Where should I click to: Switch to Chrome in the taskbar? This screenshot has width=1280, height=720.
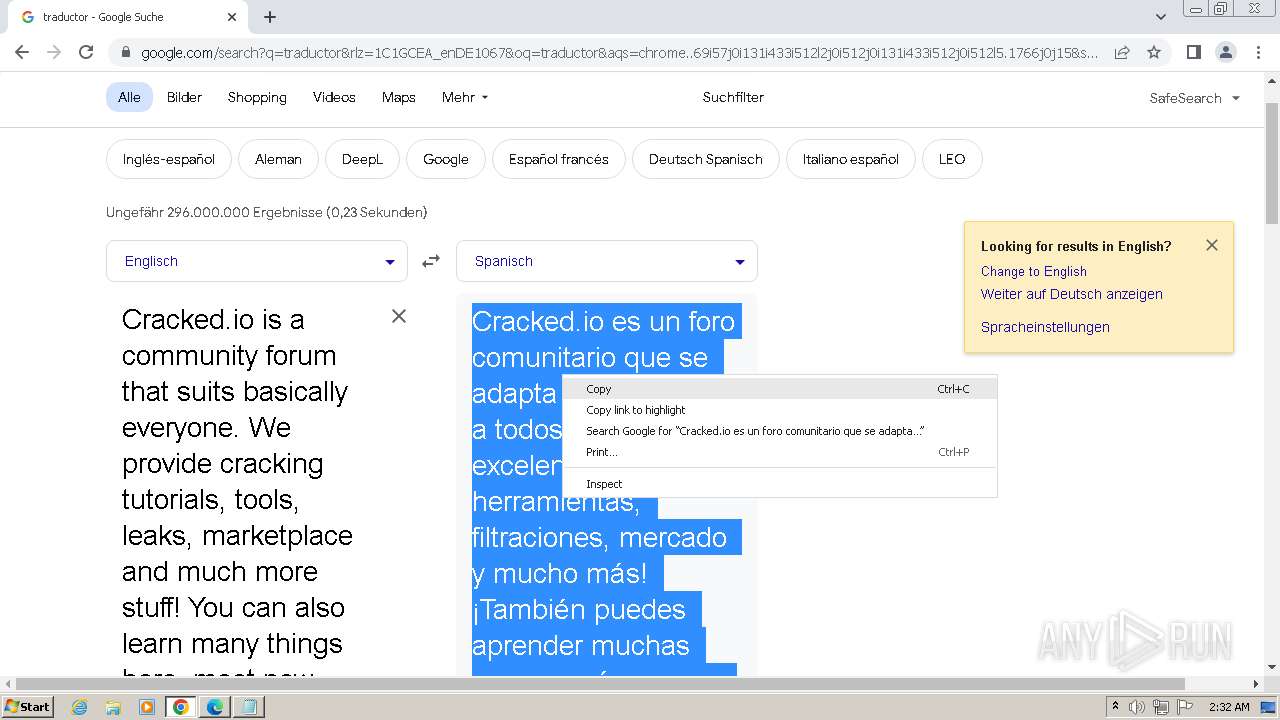tap(181, 707)
